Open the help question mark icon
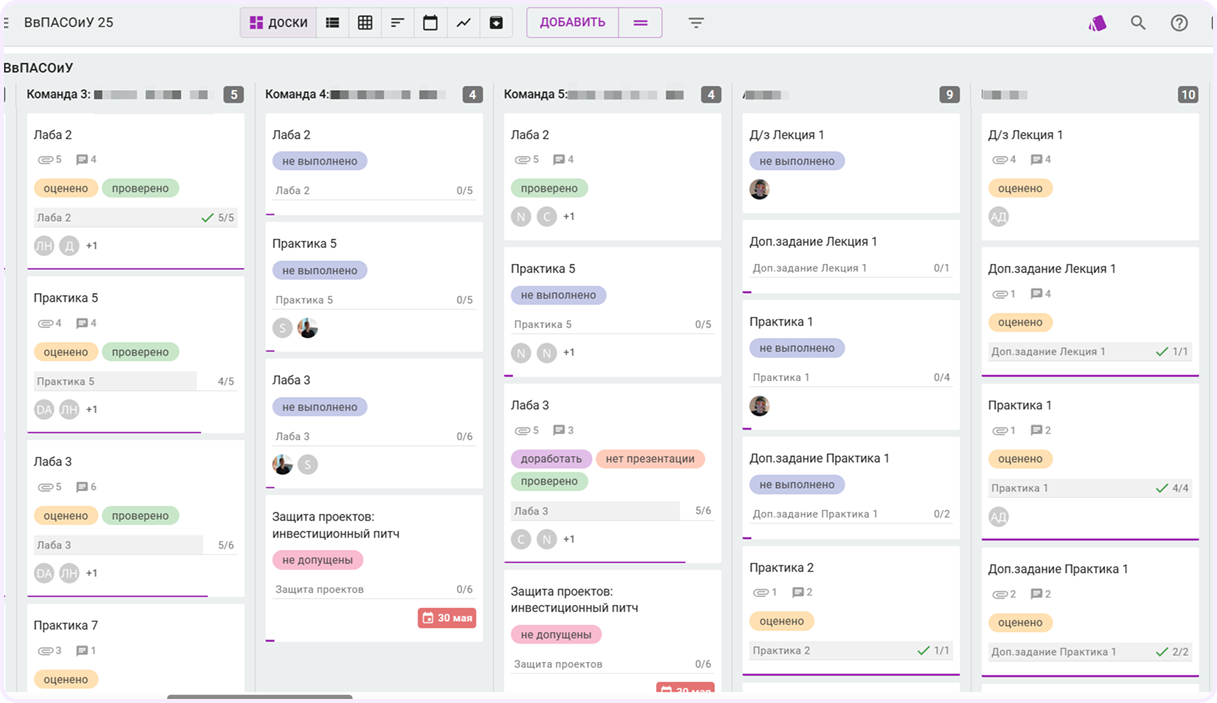Viewport: 1217px width, 703px height. coord(1179,23)
